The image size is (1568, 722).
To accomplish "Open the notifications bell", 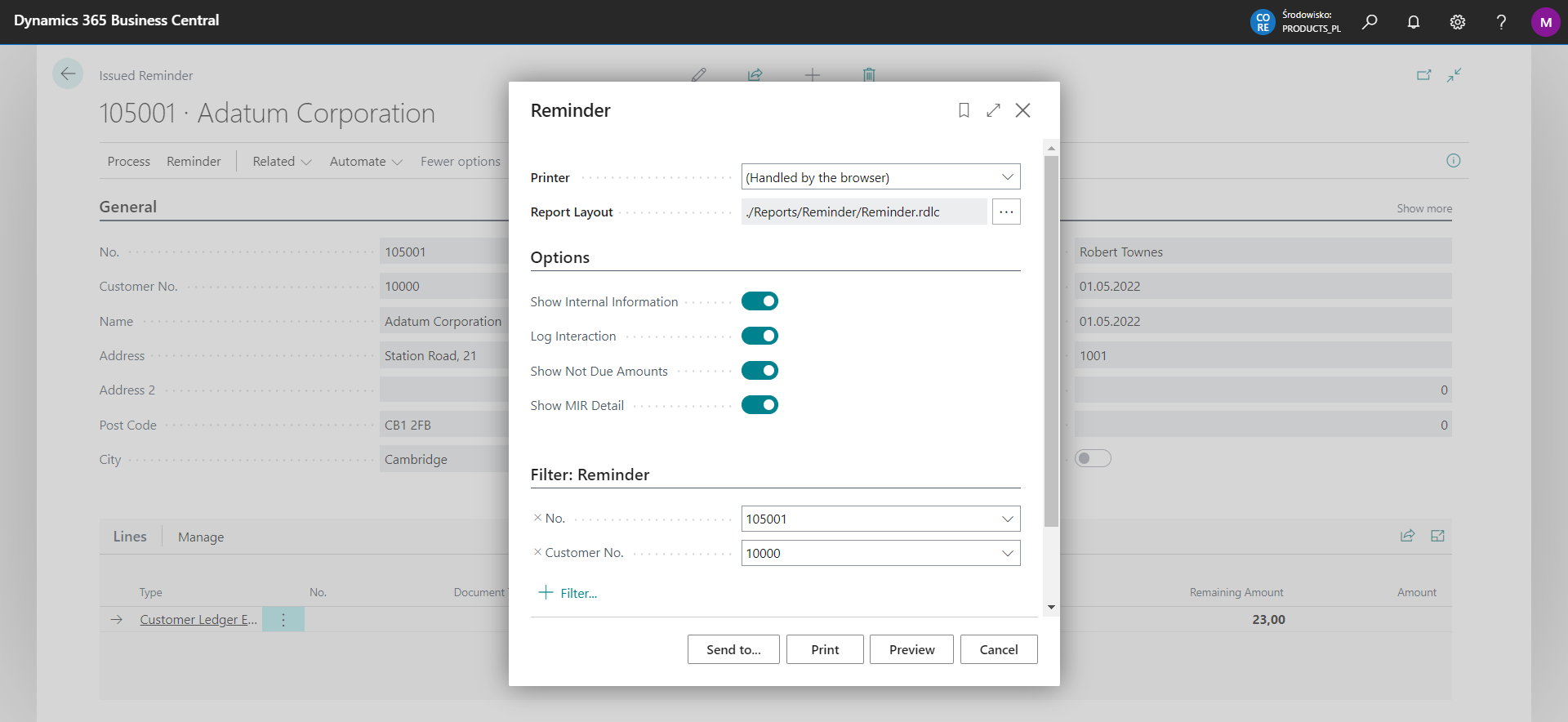I will [x=1414, y=22].
